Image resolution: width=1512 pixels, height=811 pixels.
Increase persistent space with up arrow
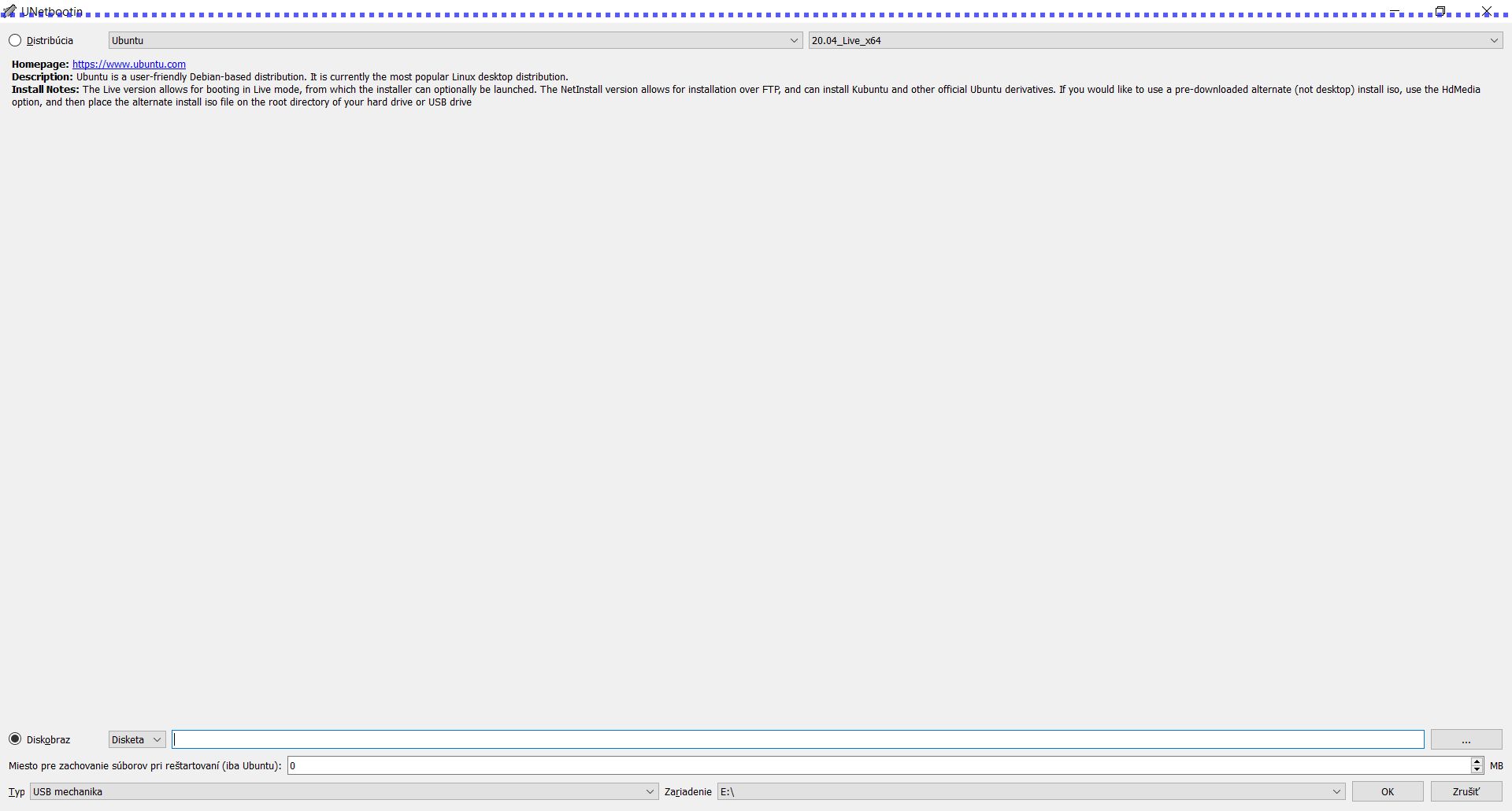tap(1477, 761)
